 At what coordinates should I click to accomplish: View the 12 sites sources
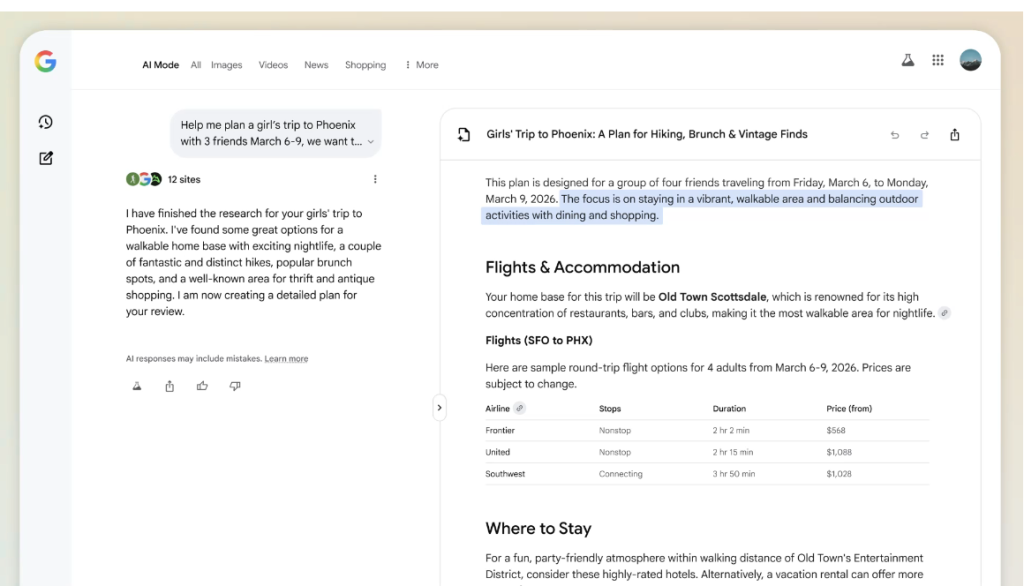tap(164, 180)
